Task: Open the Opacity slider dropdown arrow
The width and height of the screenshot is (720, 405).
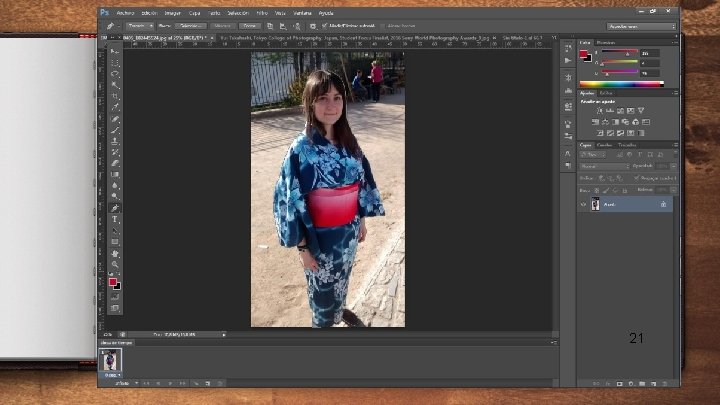Action: [x=673, y=166]
